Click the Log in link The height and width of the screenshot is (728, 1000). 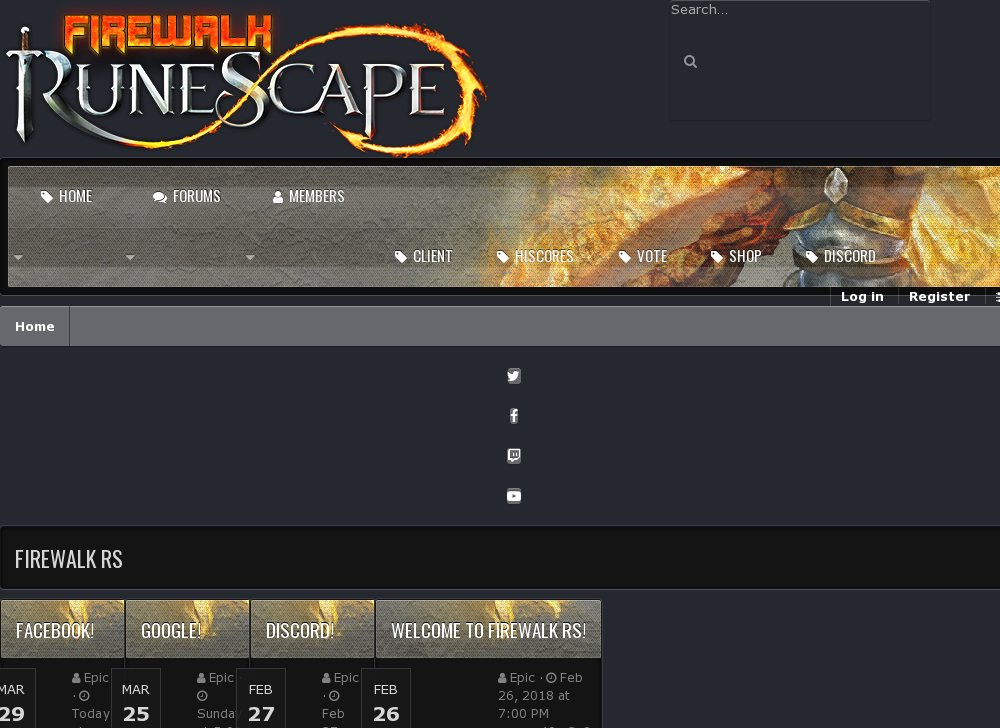pos(862,296)
